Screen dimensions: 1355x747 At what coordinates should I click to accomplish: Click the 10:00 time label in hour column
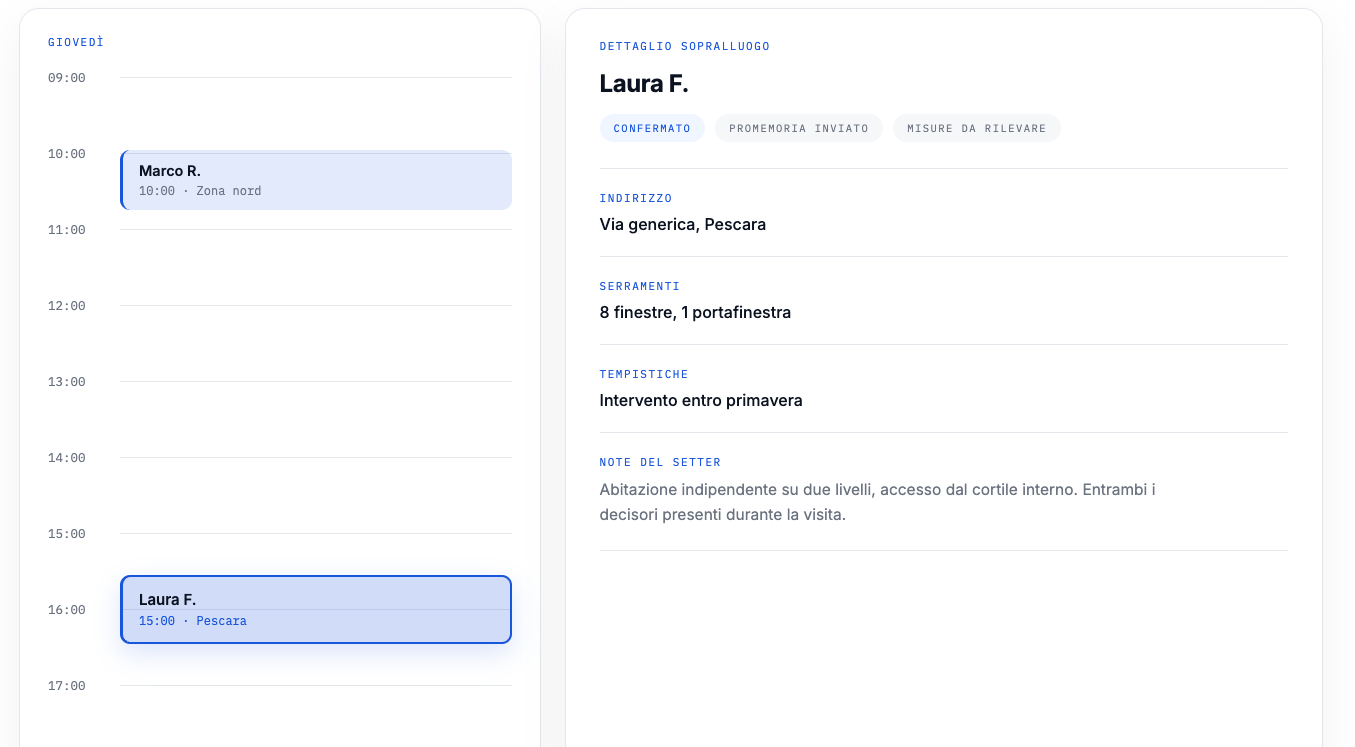[x=67, y=154]
